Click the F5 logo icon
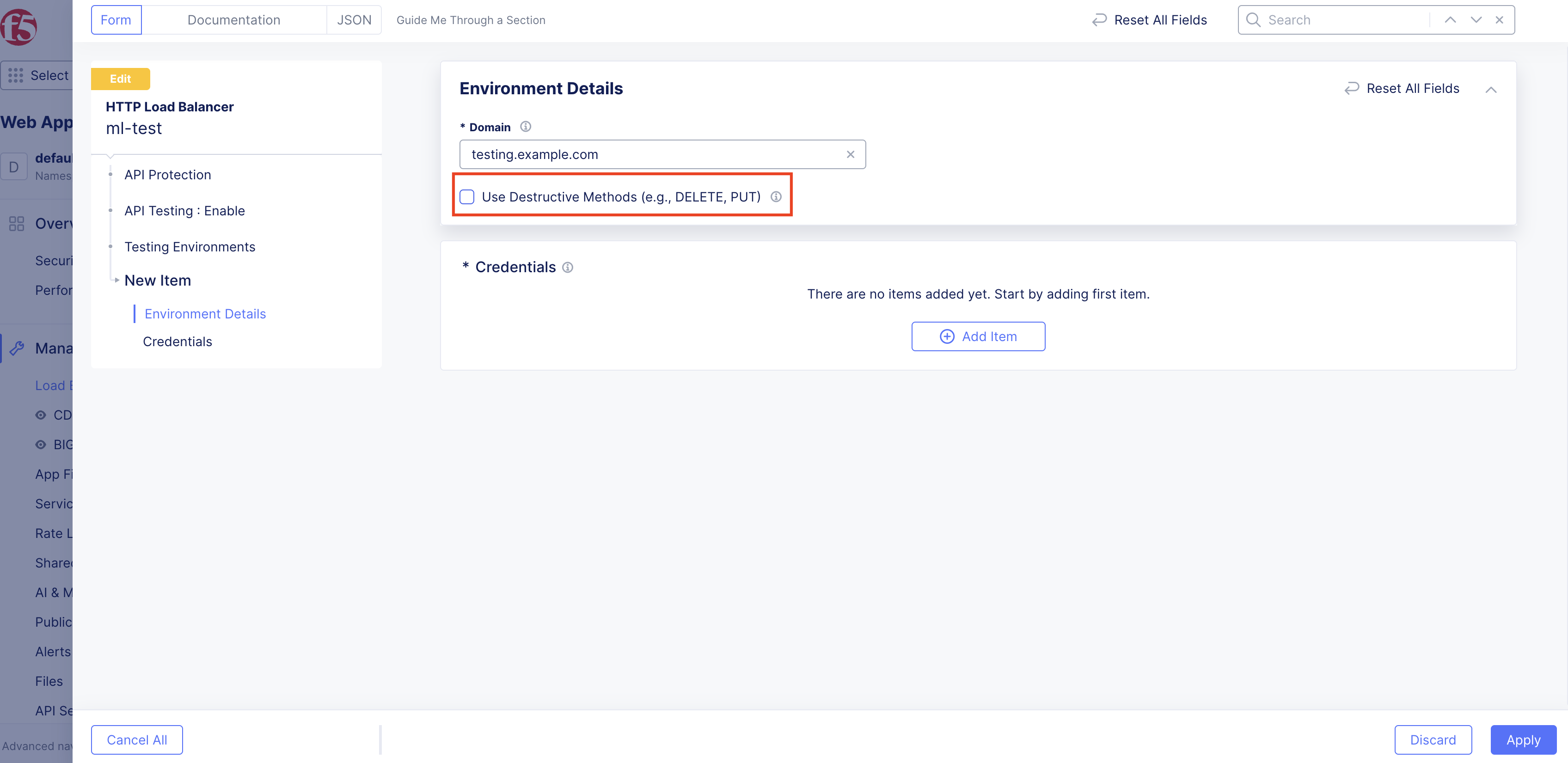This screenshot has height=763, width=1568. click(x=18, y=27)
